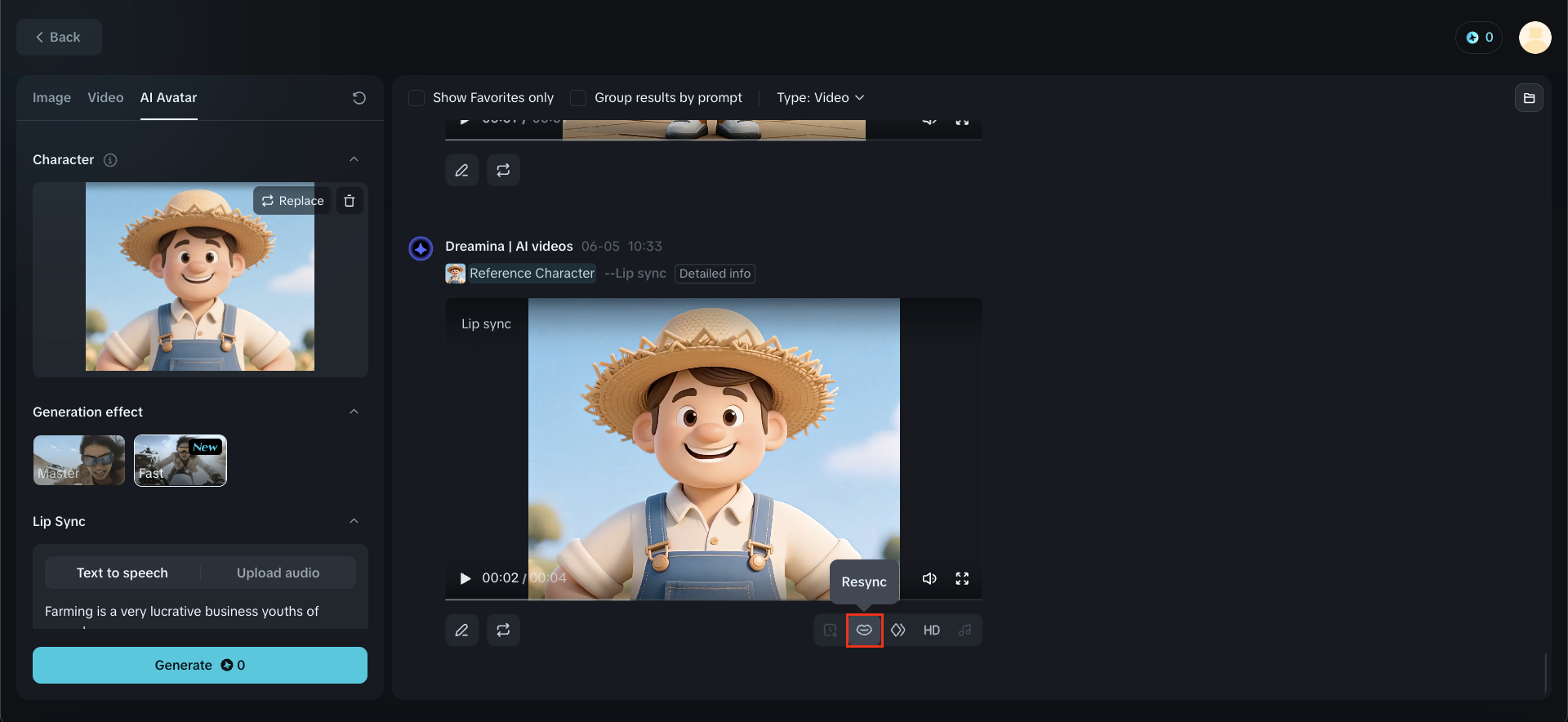
Task: Enable Group results by prompt checkbox
Action: [x=578, y=98]
